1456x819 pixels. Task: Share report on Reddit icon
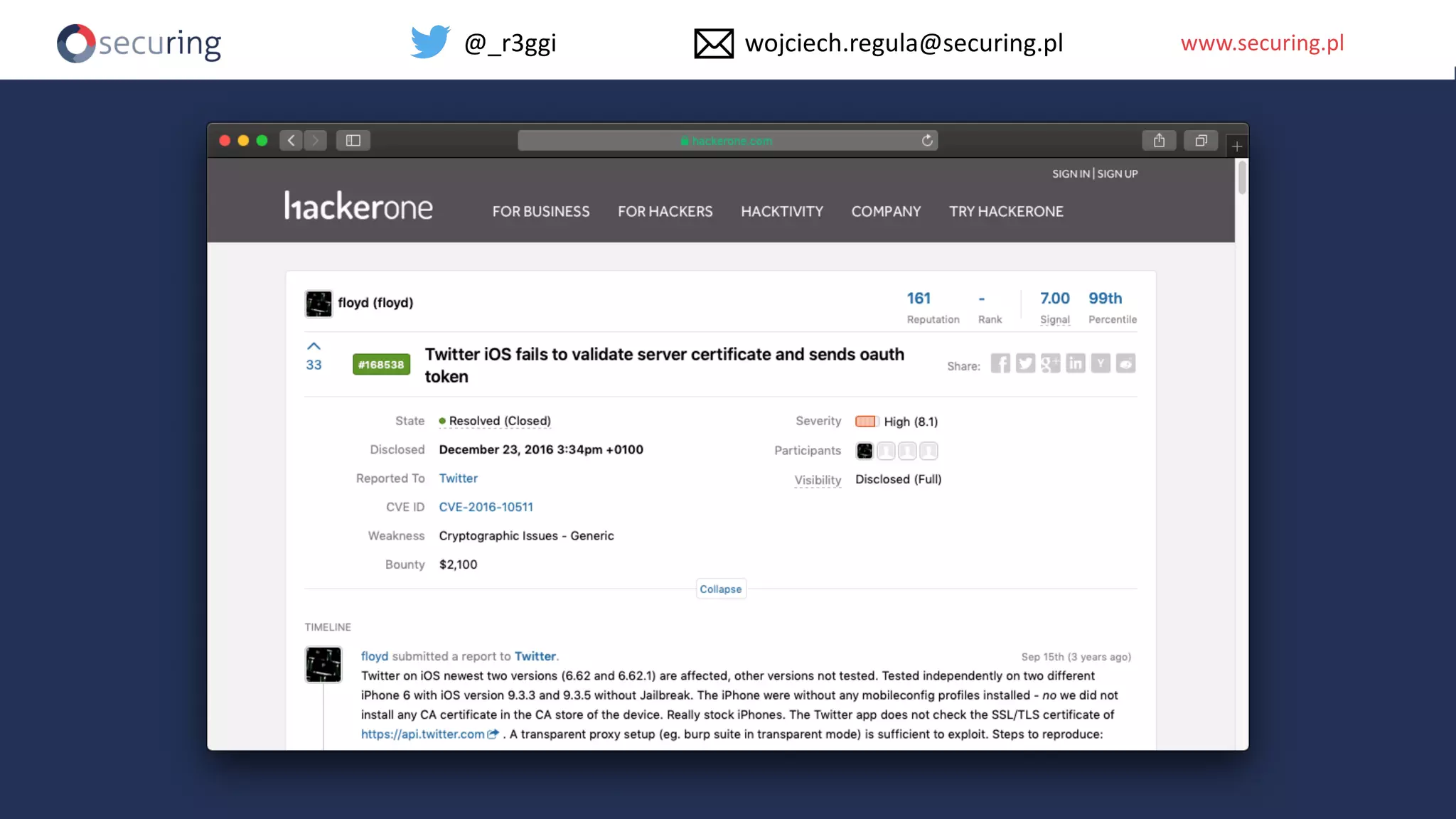(1125, 363)
